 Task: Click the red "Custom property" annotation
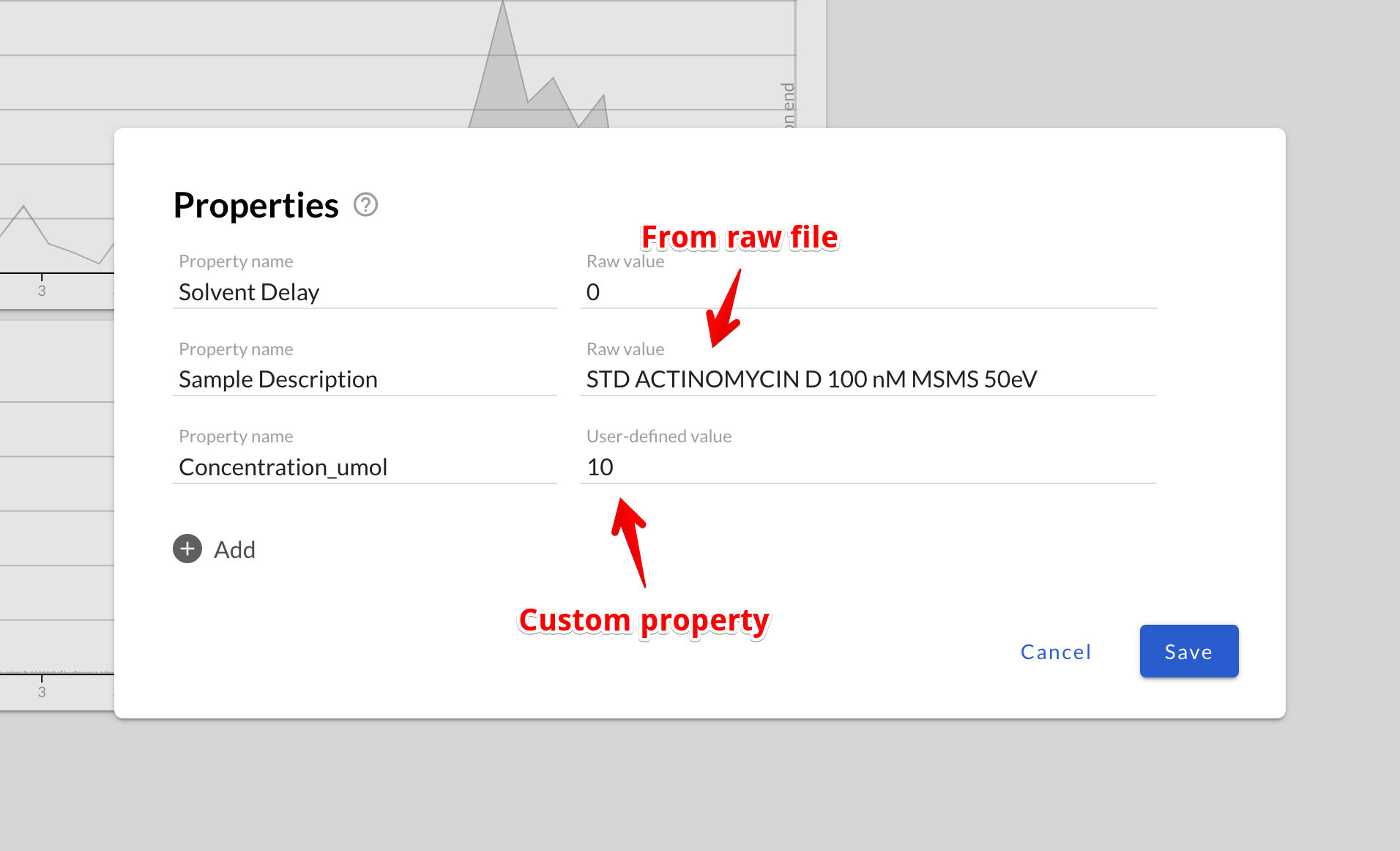(644, 620)
